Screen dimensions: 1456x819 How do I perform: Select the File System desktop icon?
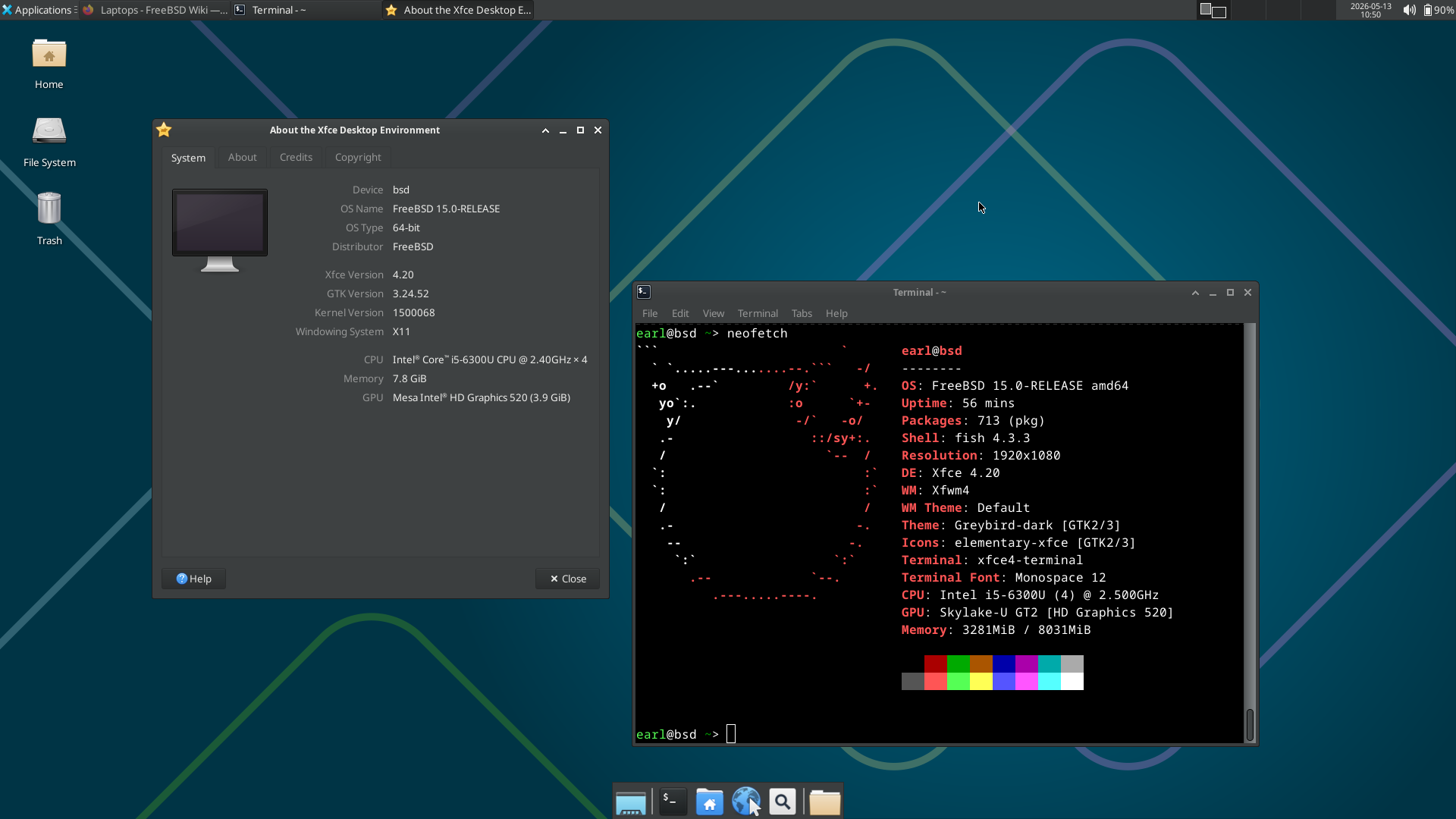point(49,142)
